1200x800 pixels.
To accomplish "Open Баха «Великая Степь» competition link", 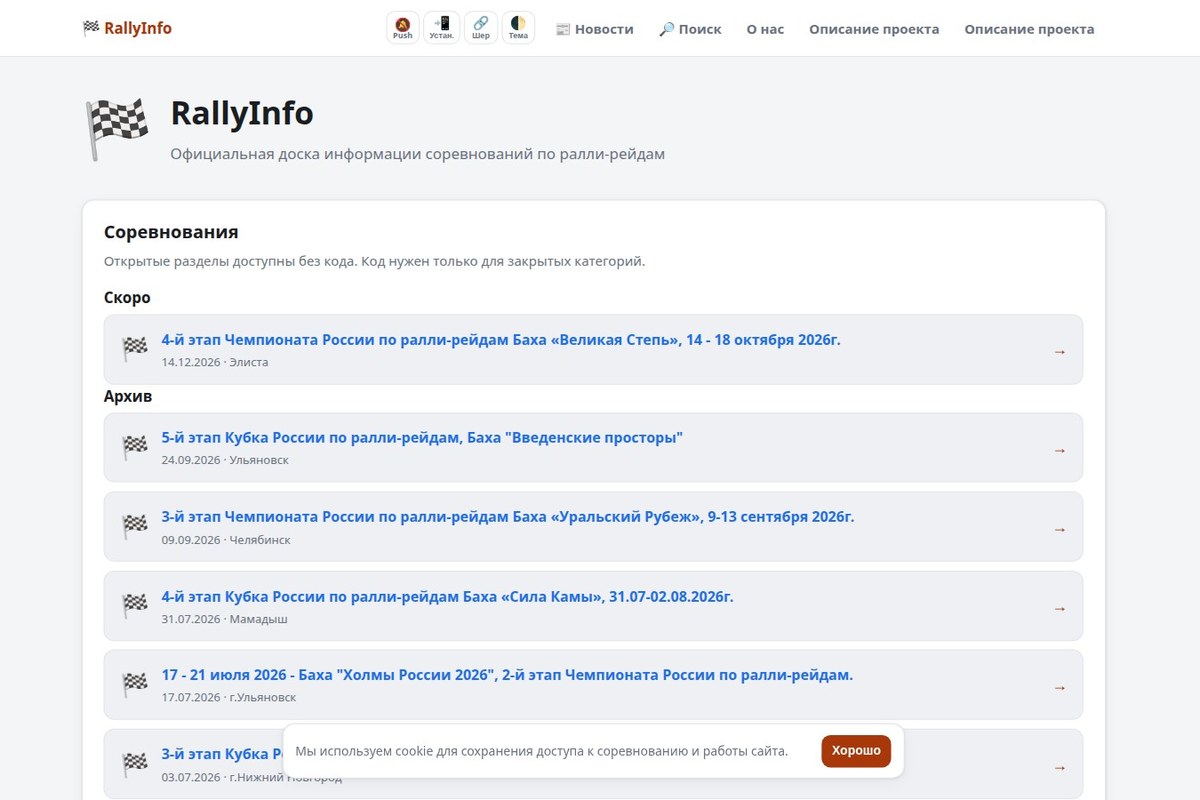I will [x=501, y=340].
